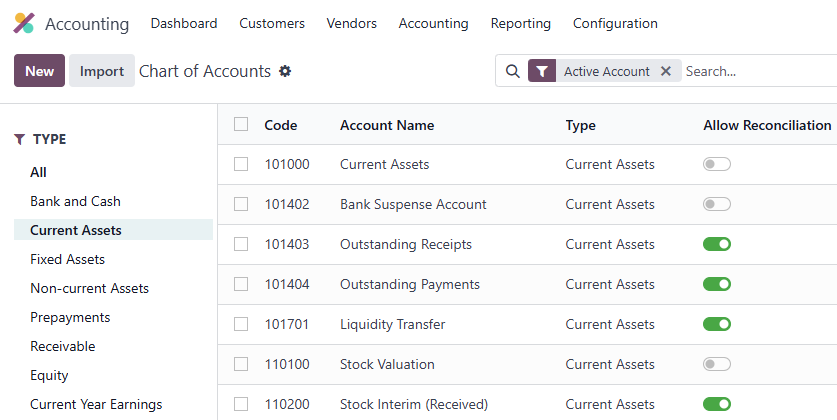837x420 pixels.
Task: Open the Chart of Accounts gear settings
Action: [286, 71]
